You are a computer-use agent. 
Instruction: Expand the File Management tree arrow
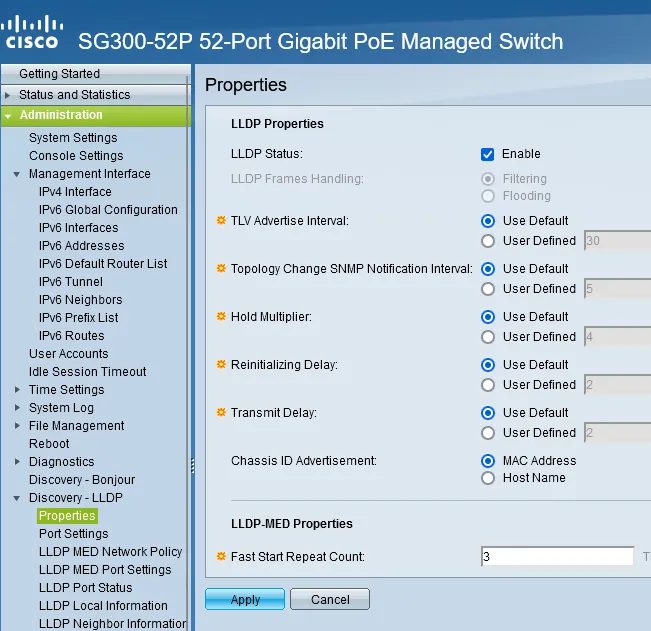point(17,426)
